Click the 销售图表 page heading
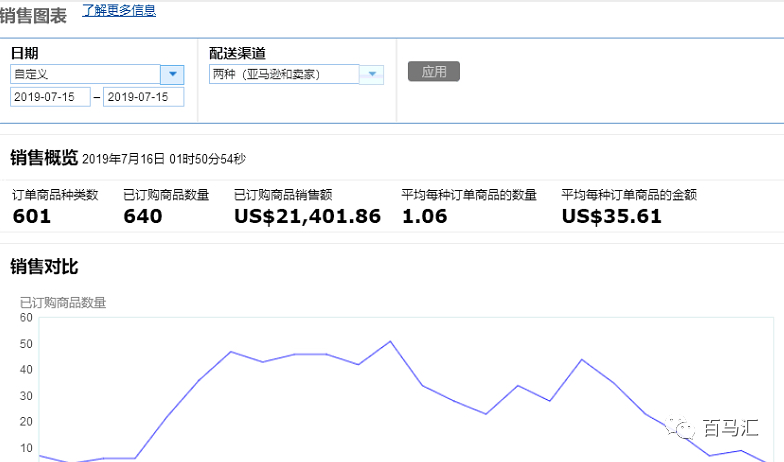Viewport: 784px width, 462px height. (x=36, y=13)
